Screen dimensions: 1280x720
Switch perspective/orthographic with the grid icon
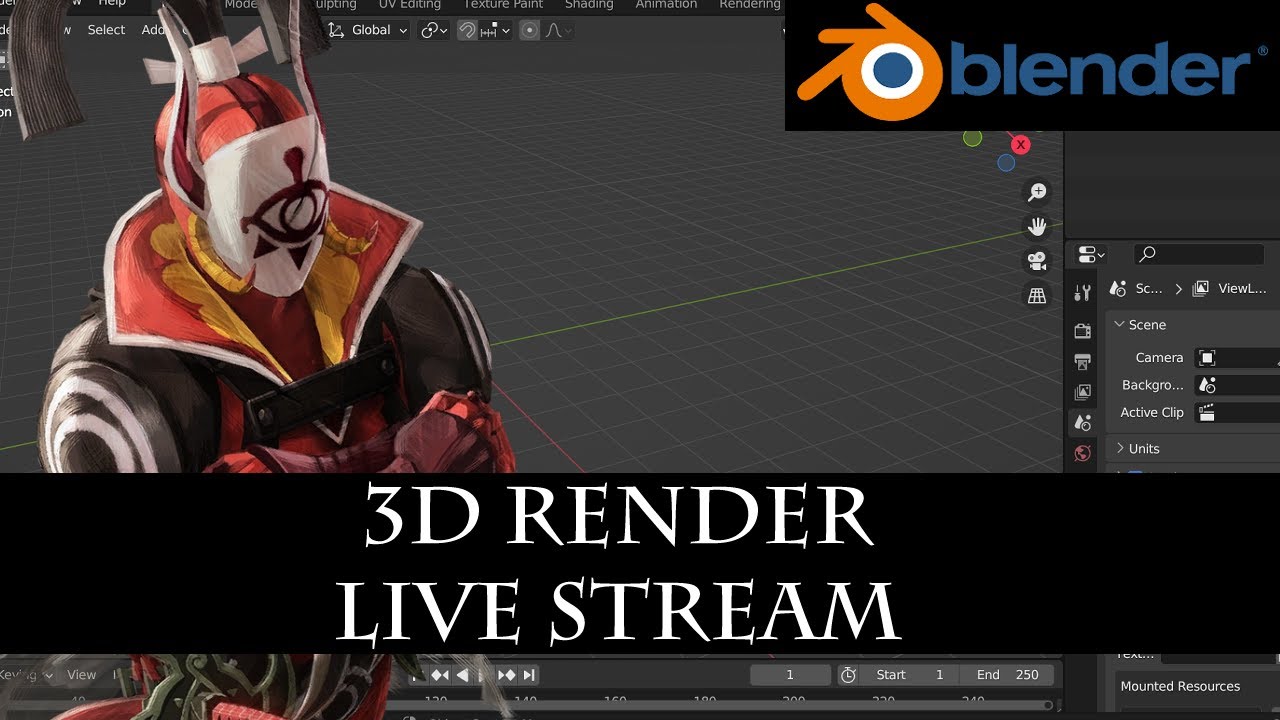coord(1037,295)
